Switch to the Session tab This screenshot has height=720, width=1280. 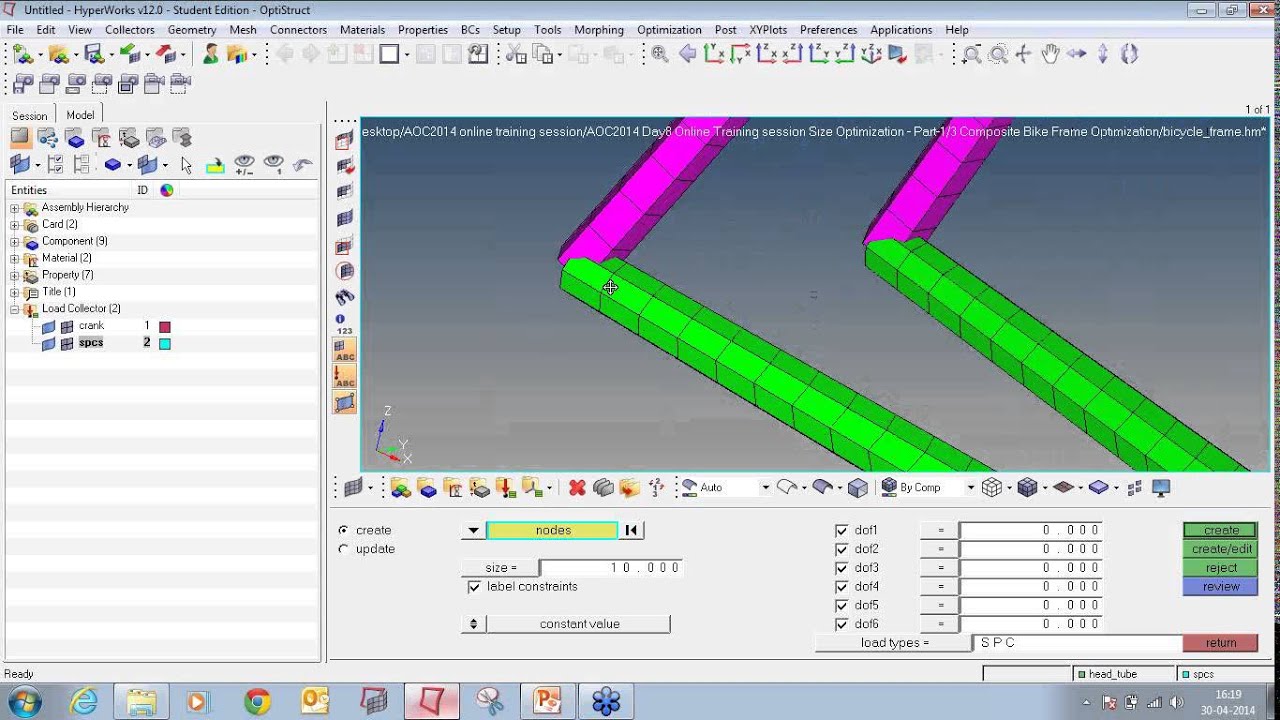[30, 115]
